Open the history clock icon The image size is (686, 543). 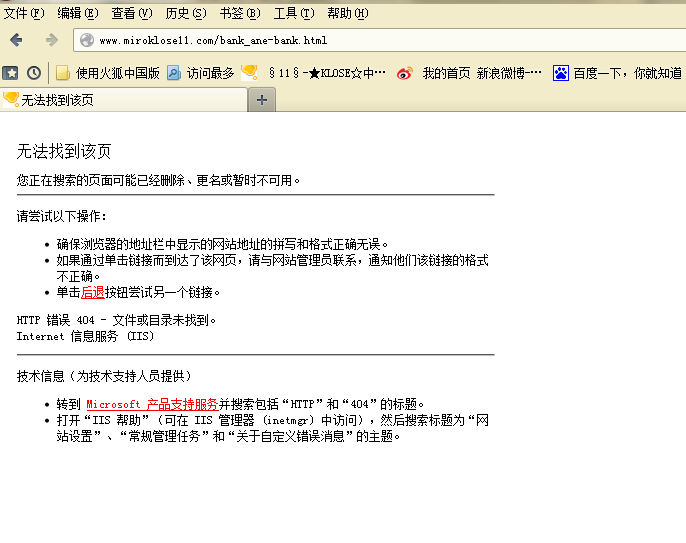(x=34, y=73)
